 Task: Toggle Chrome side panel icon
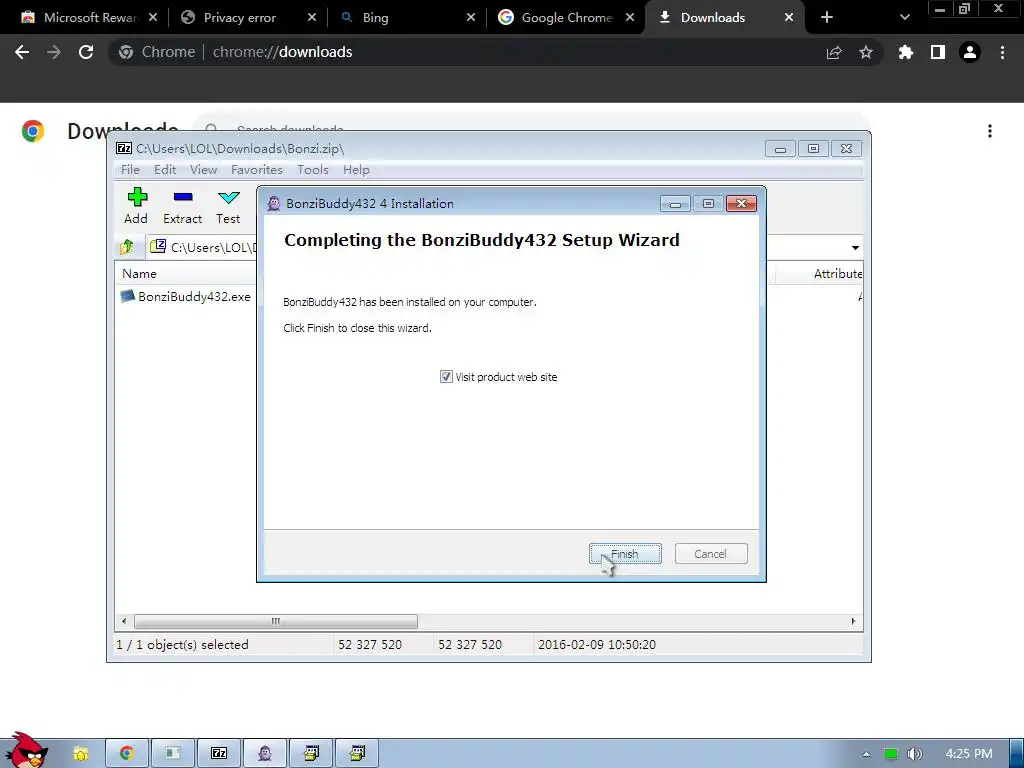(938, 52)
